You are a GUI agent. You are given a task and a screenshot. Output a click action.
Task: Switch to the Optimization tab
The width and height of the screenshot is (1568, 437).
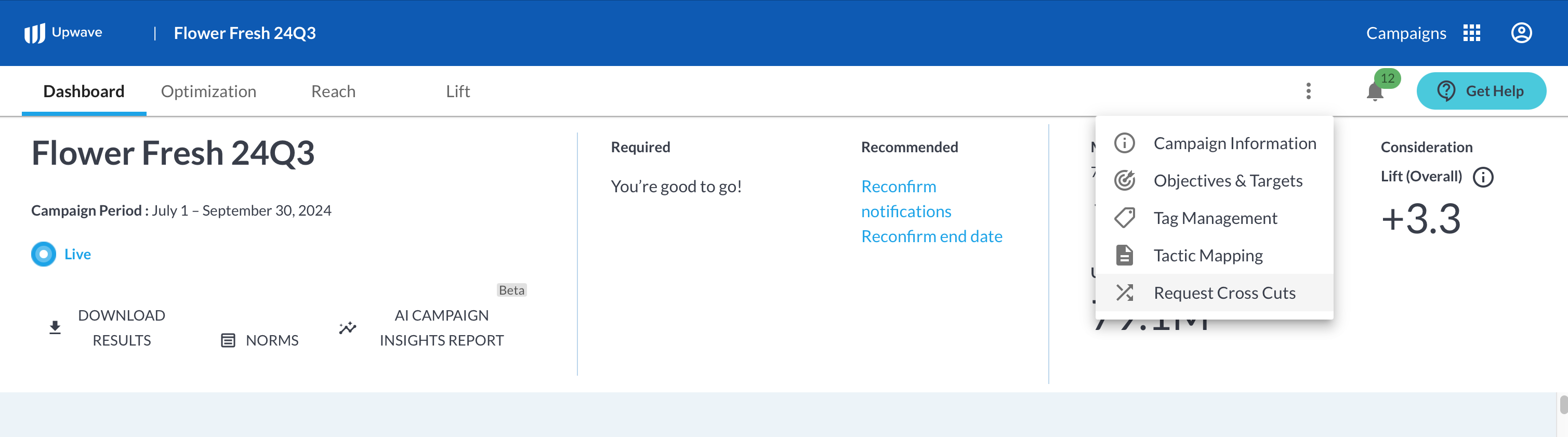tap(208, 91)
